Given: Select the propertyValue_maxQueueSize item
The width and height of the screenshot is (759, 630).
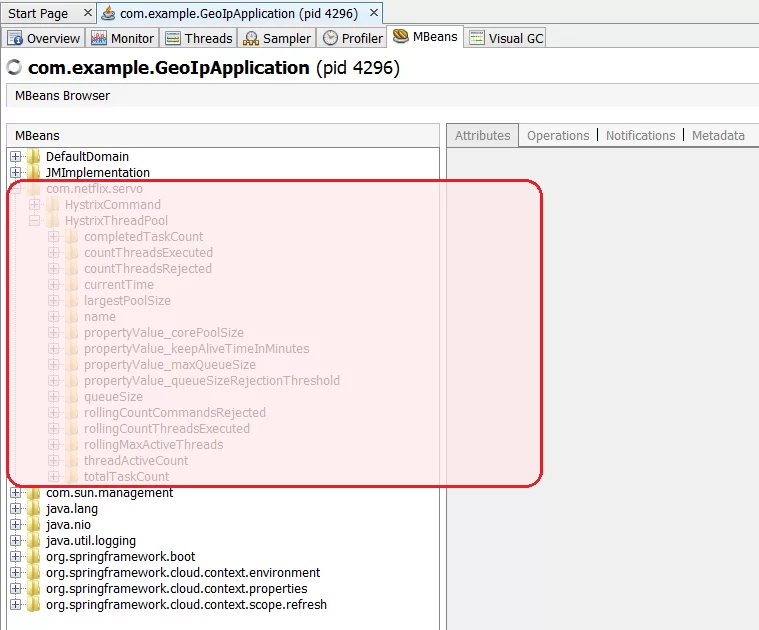Looking at the screenshot, I should coord(170,365).
